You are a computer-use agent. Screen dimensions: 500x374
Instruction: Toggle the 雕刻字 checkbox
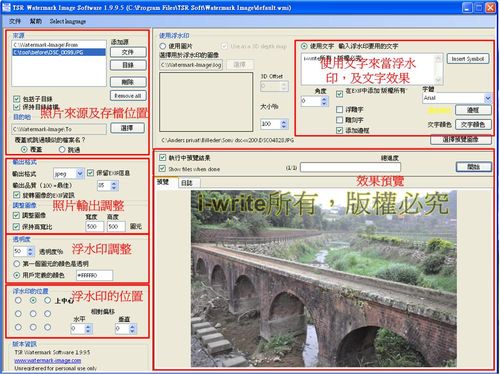339,120
